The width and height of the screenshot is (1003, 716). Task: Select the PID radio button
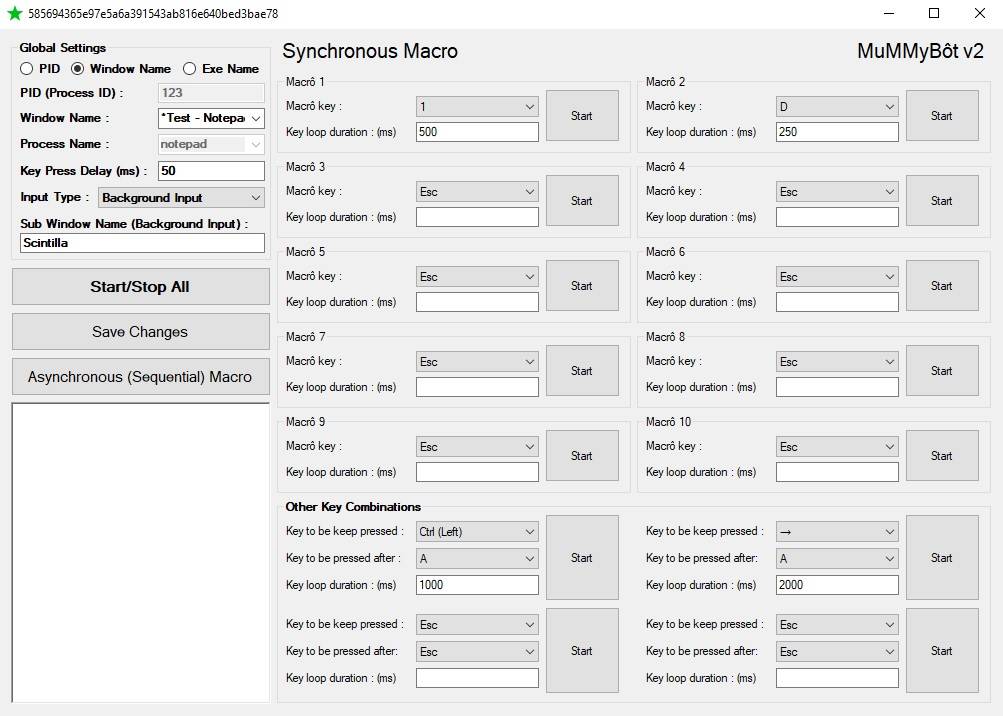[x=27, y=69]
